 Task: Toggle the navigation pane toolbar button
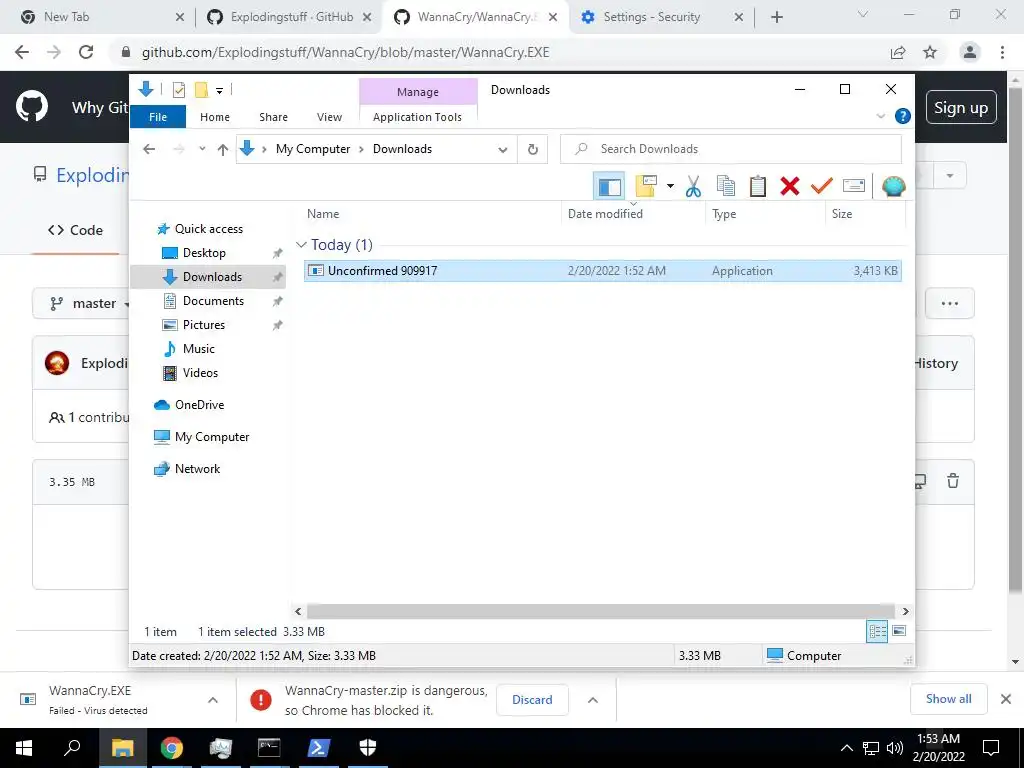[x=609, y=187]
